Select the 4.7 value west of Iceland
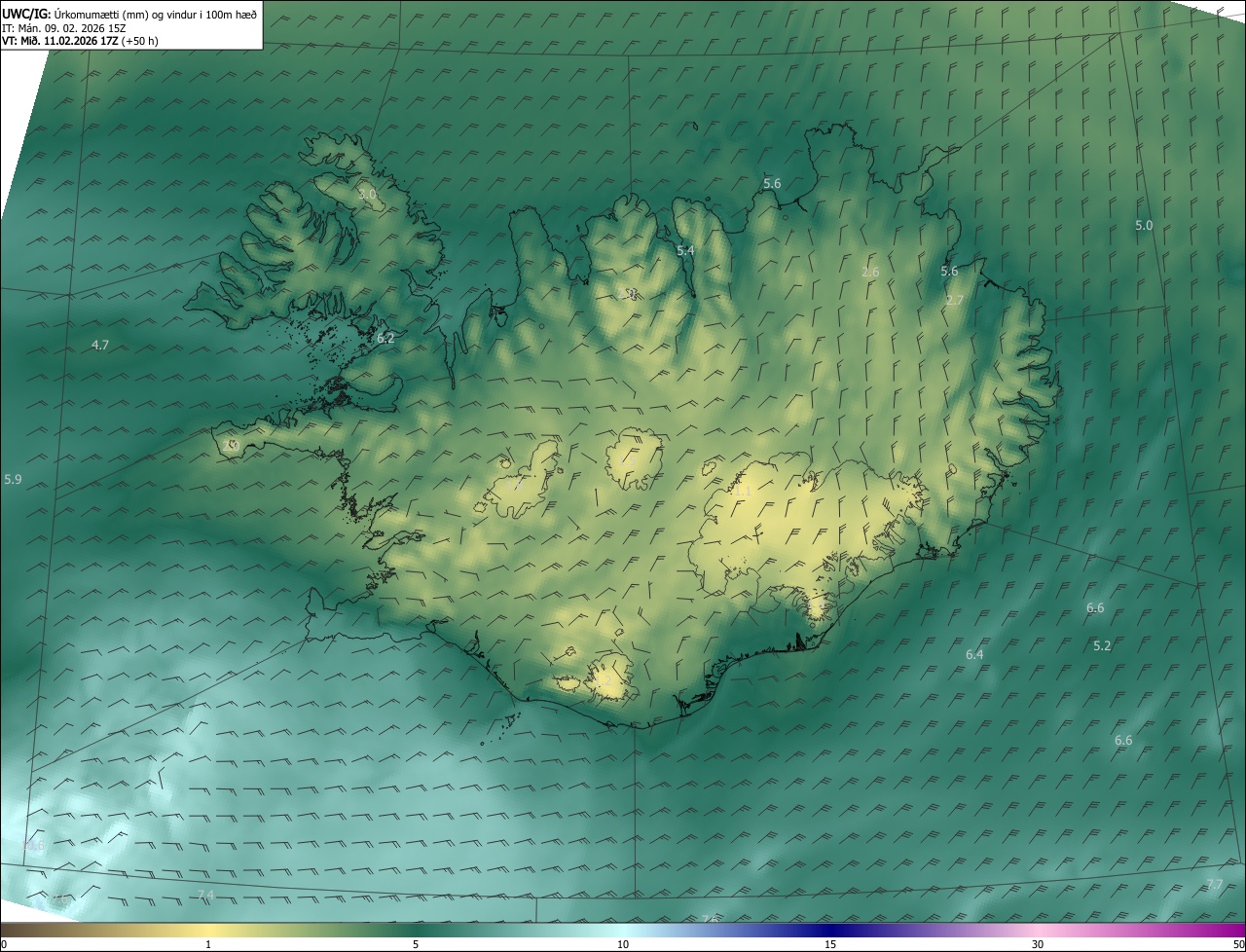 tap(100, 346)
